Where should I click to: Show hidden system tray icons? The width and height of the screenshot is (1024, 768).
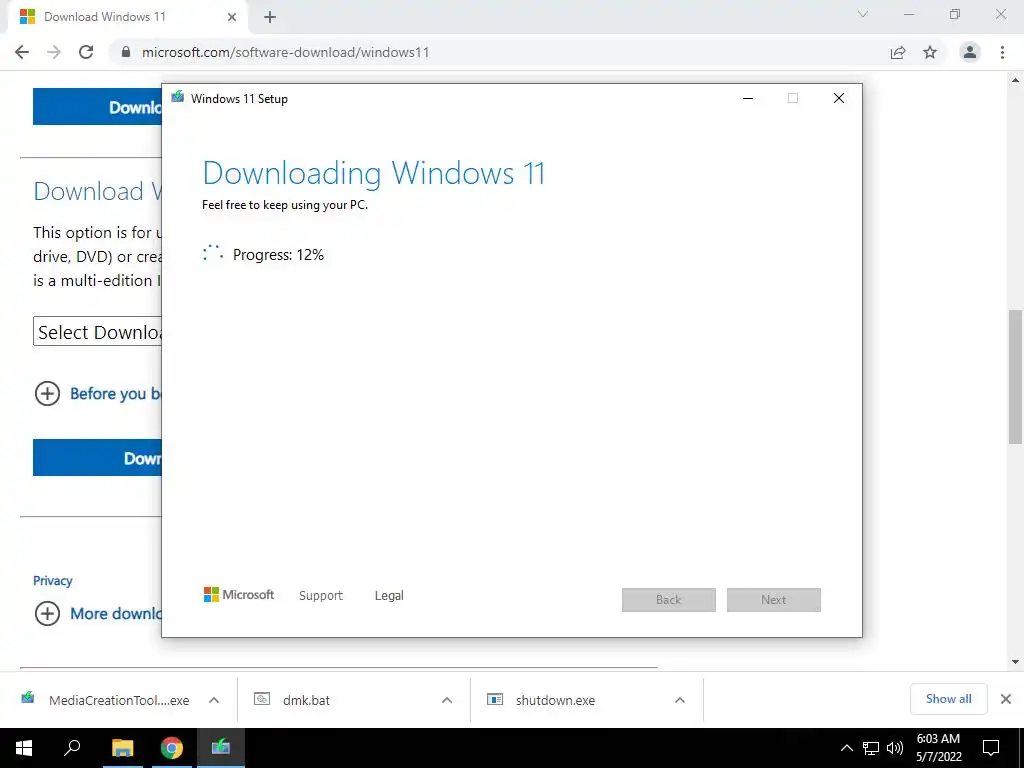pos(846,748)
